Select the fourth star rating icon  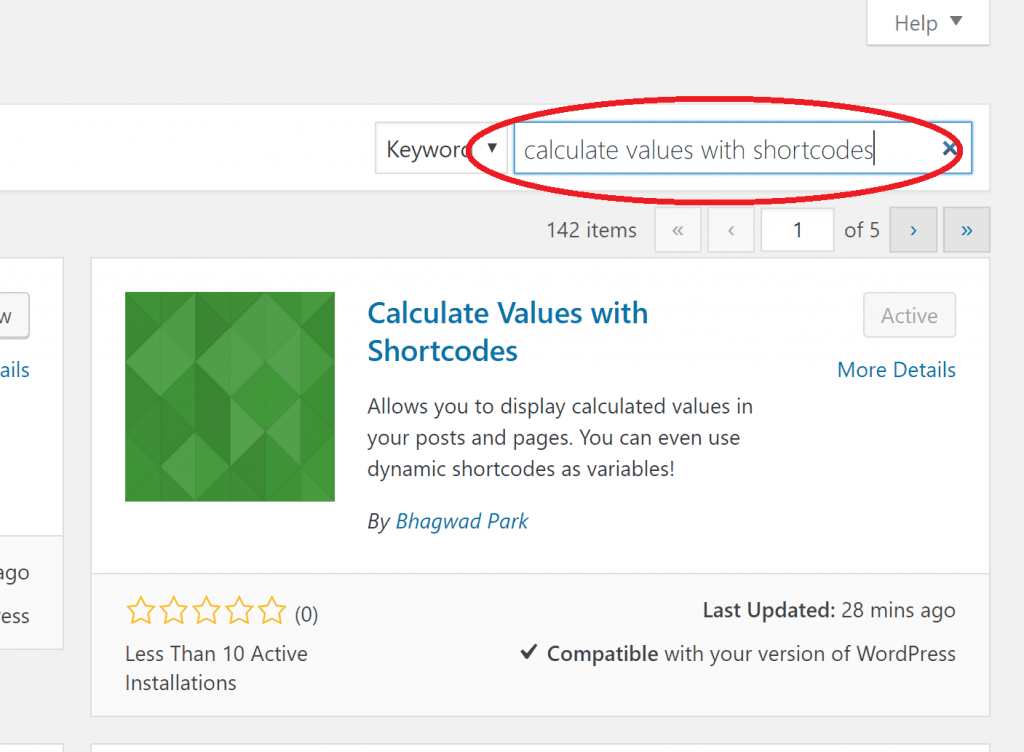click(238, 611)
